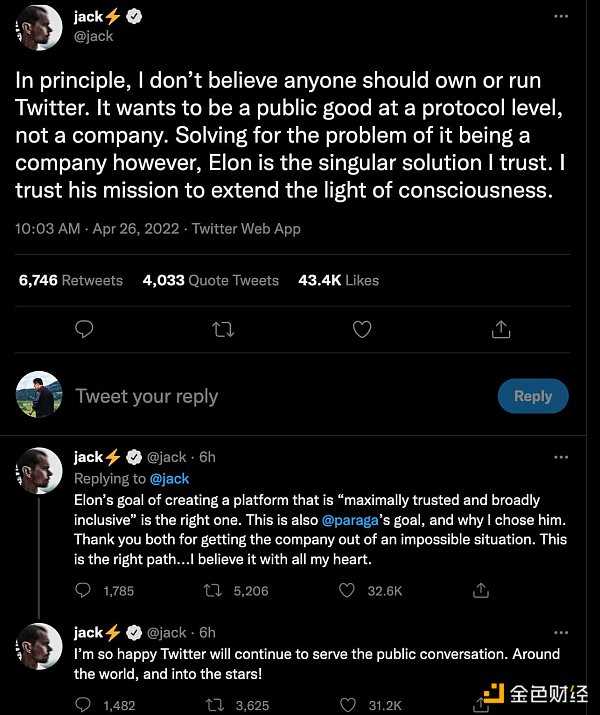Click the retweet icon under the main tweet

pyautogui.click(x=224, y=329)
